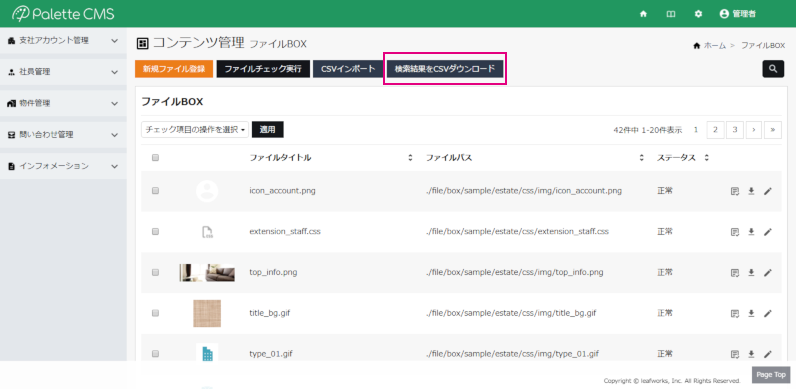Download icon for type_01.gif row
The image size is (796, 389).
[x=751, y=353]
